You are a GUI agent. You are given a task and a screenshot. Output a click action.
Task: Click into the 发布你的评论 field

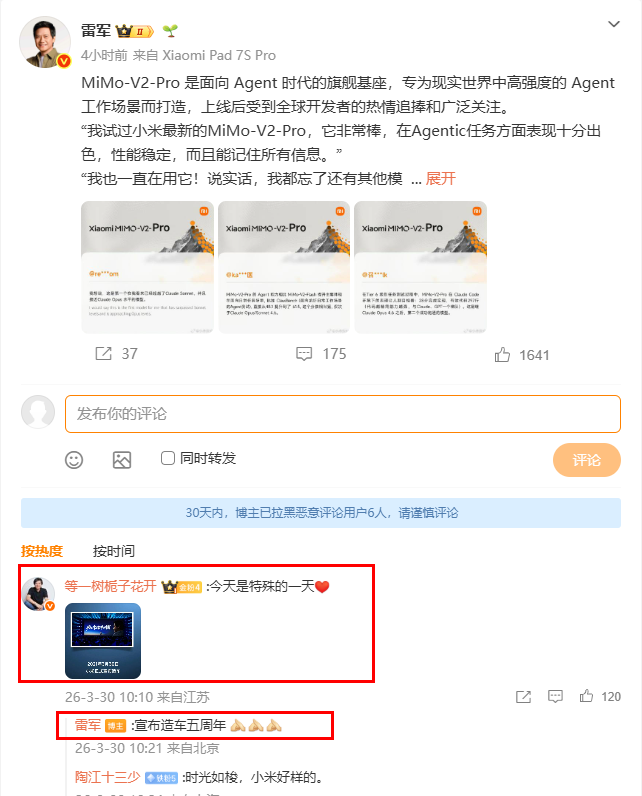tap(343, 414)
